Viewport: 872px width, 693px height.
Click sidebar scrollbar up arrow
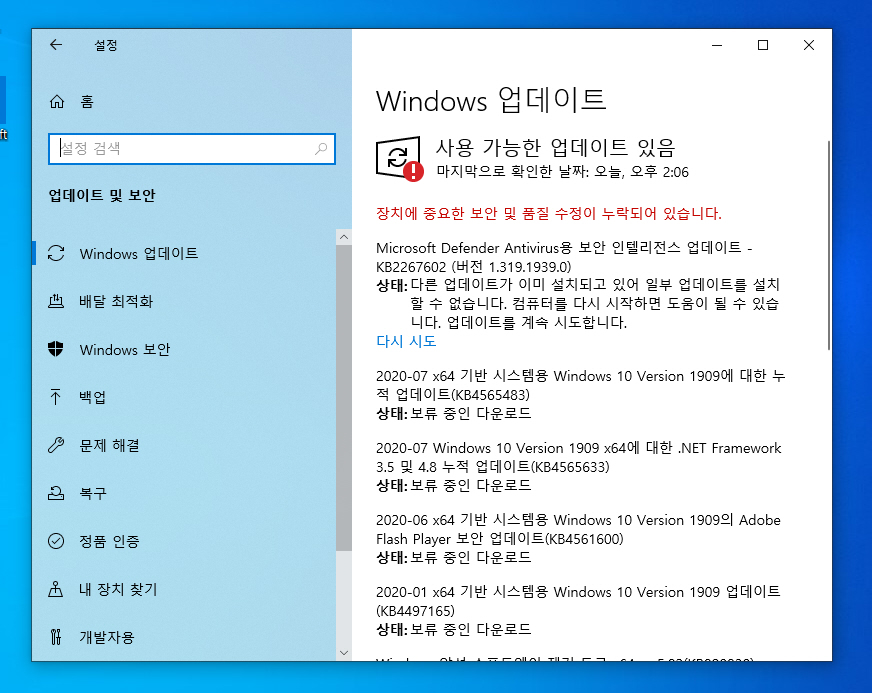tap(344, 237)
